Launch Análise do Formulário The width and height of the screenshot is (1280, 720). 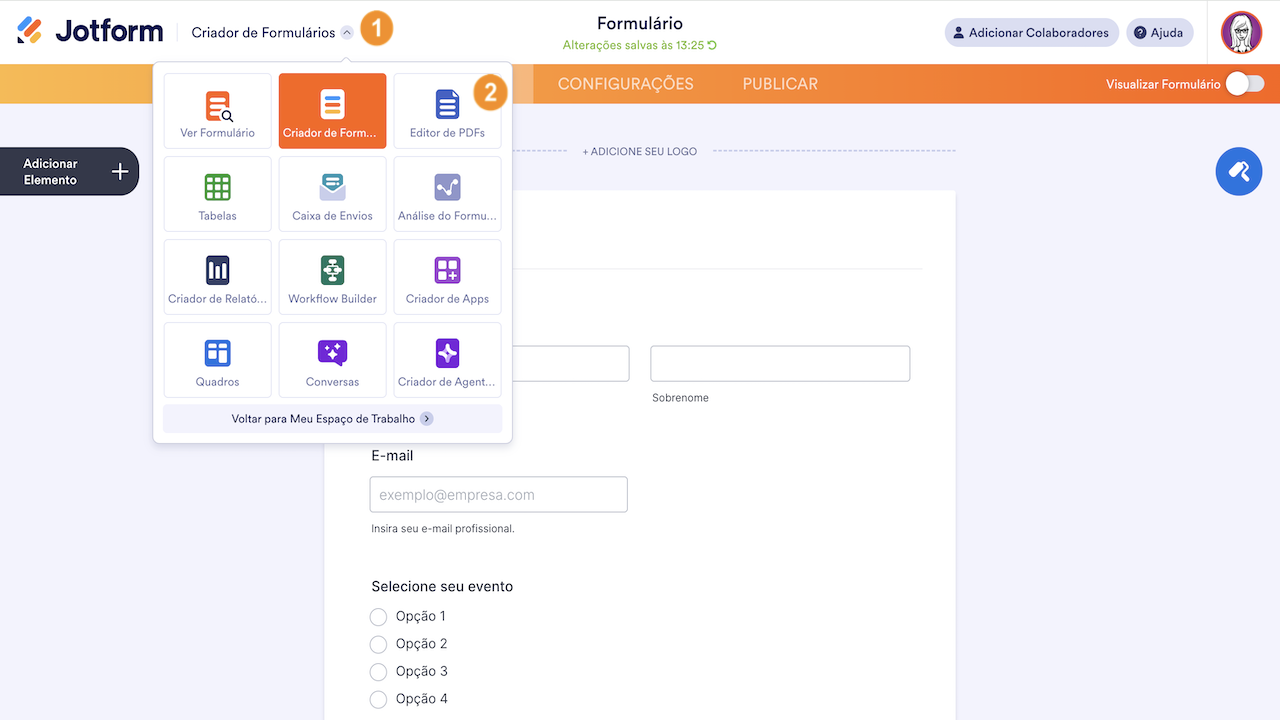tap(447, 193)
